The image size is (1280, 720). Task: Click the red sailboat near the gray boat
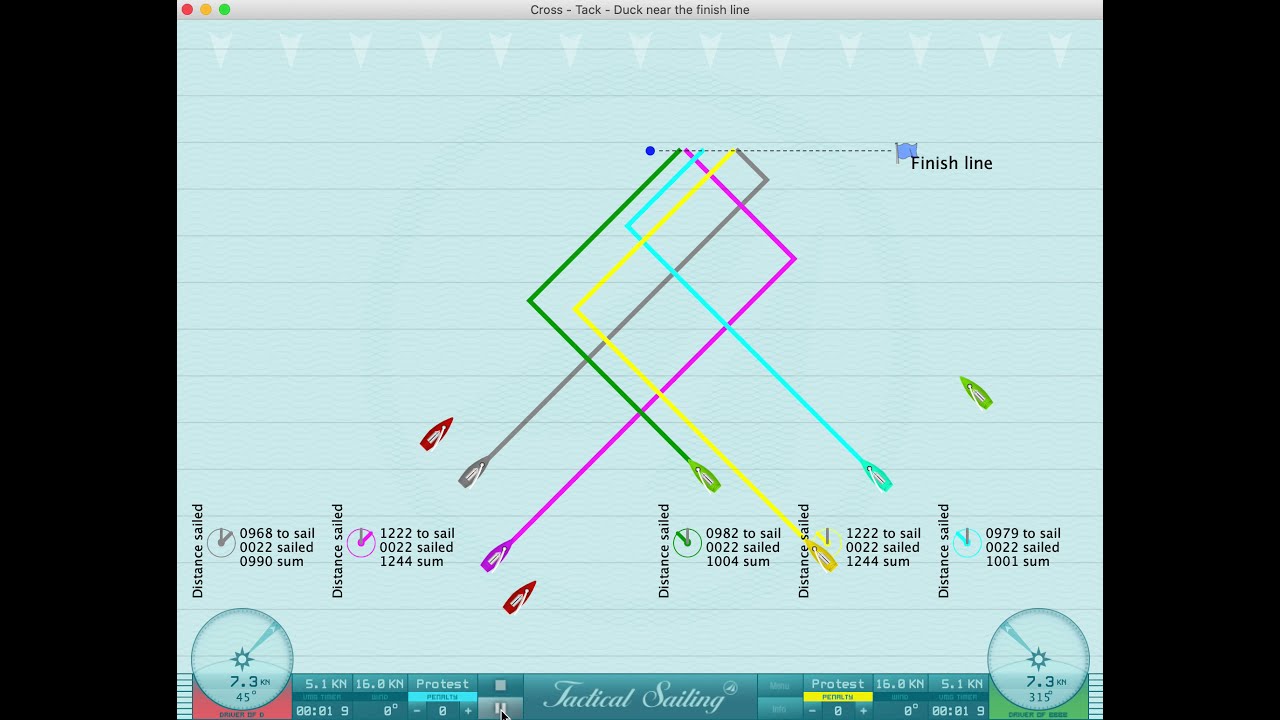pos(437,434)
